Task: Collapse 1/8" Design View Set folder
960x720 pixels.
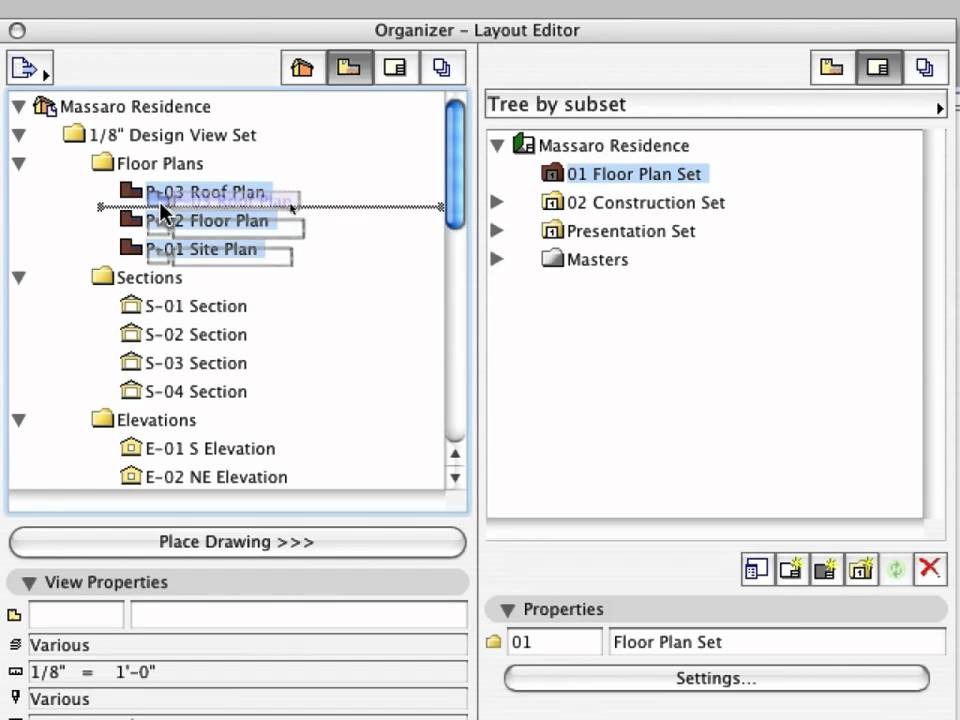Action: [x=19, y=135]
